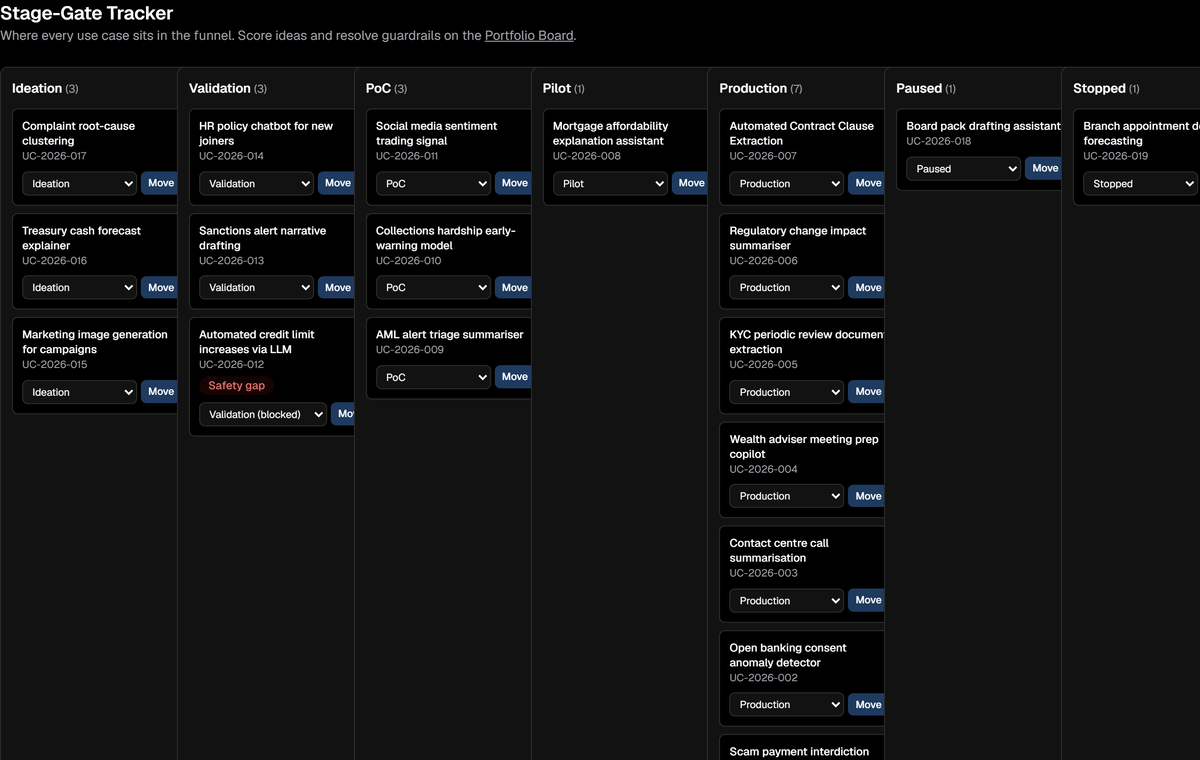Click the 'Production' column header
The width and height of the screenshot is (1200, 760).
[x=753, y=88]
